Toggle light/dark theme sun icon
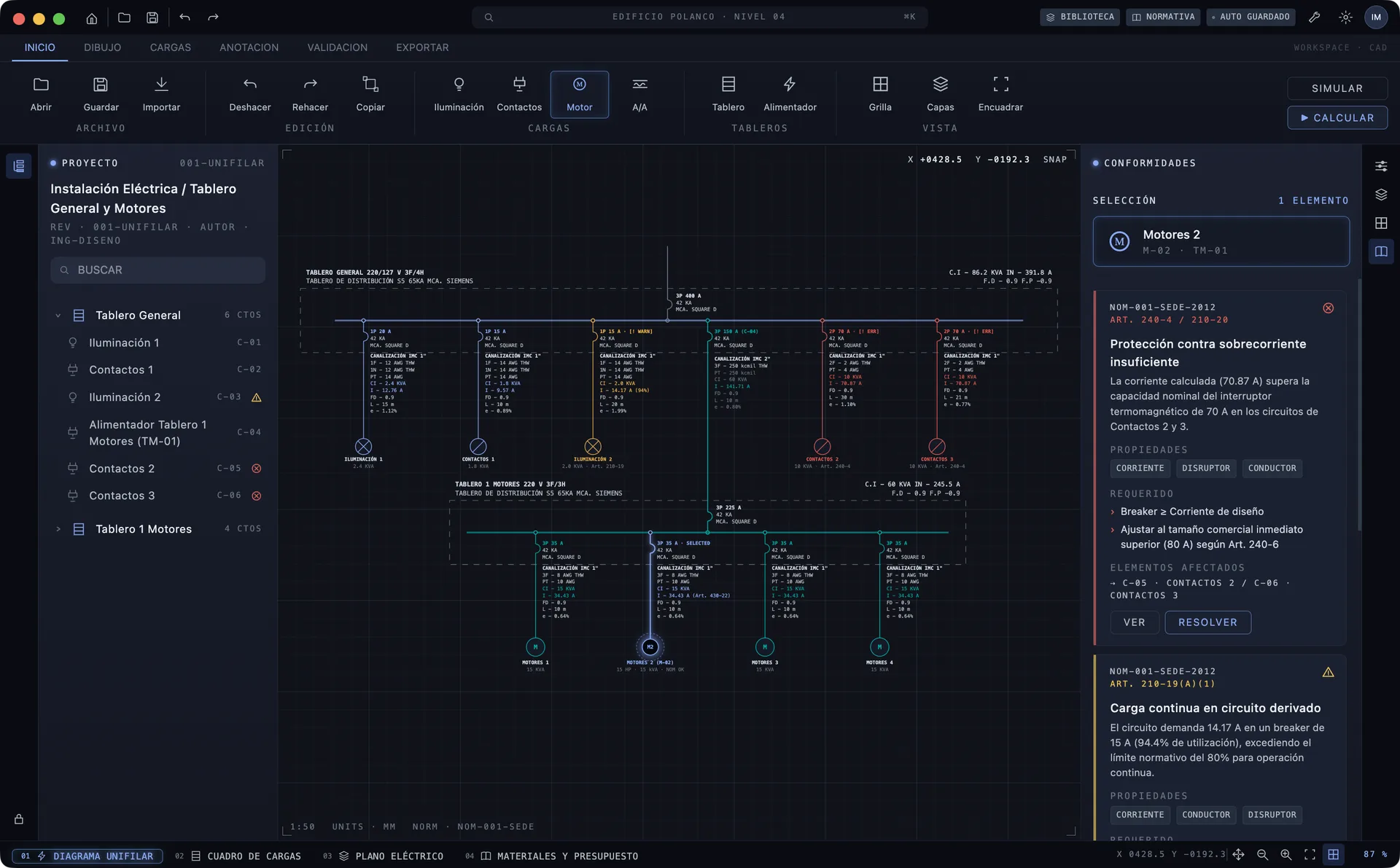 [1345, 17]
